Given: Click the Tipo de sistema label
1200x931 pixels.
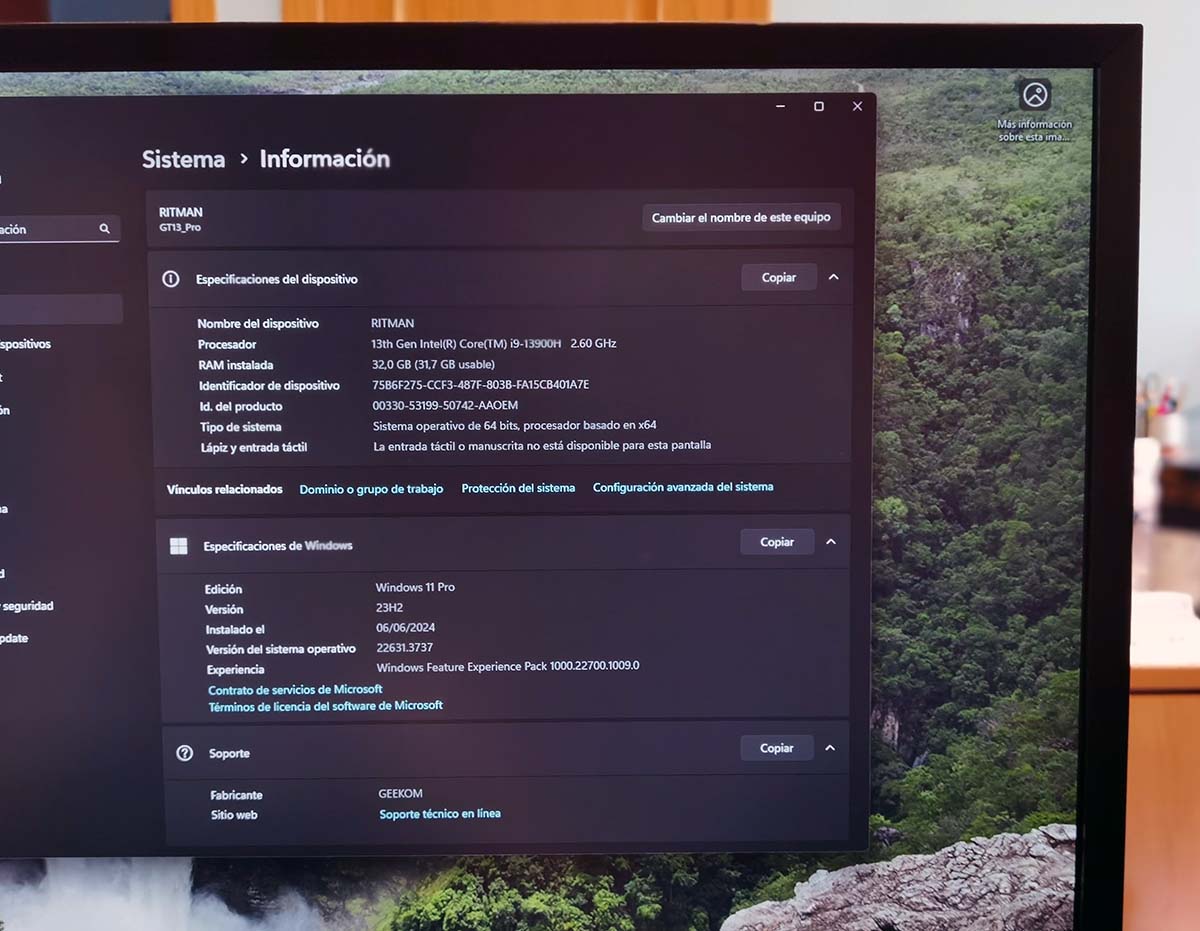Looking at the screenshot, I should (240, 427).
